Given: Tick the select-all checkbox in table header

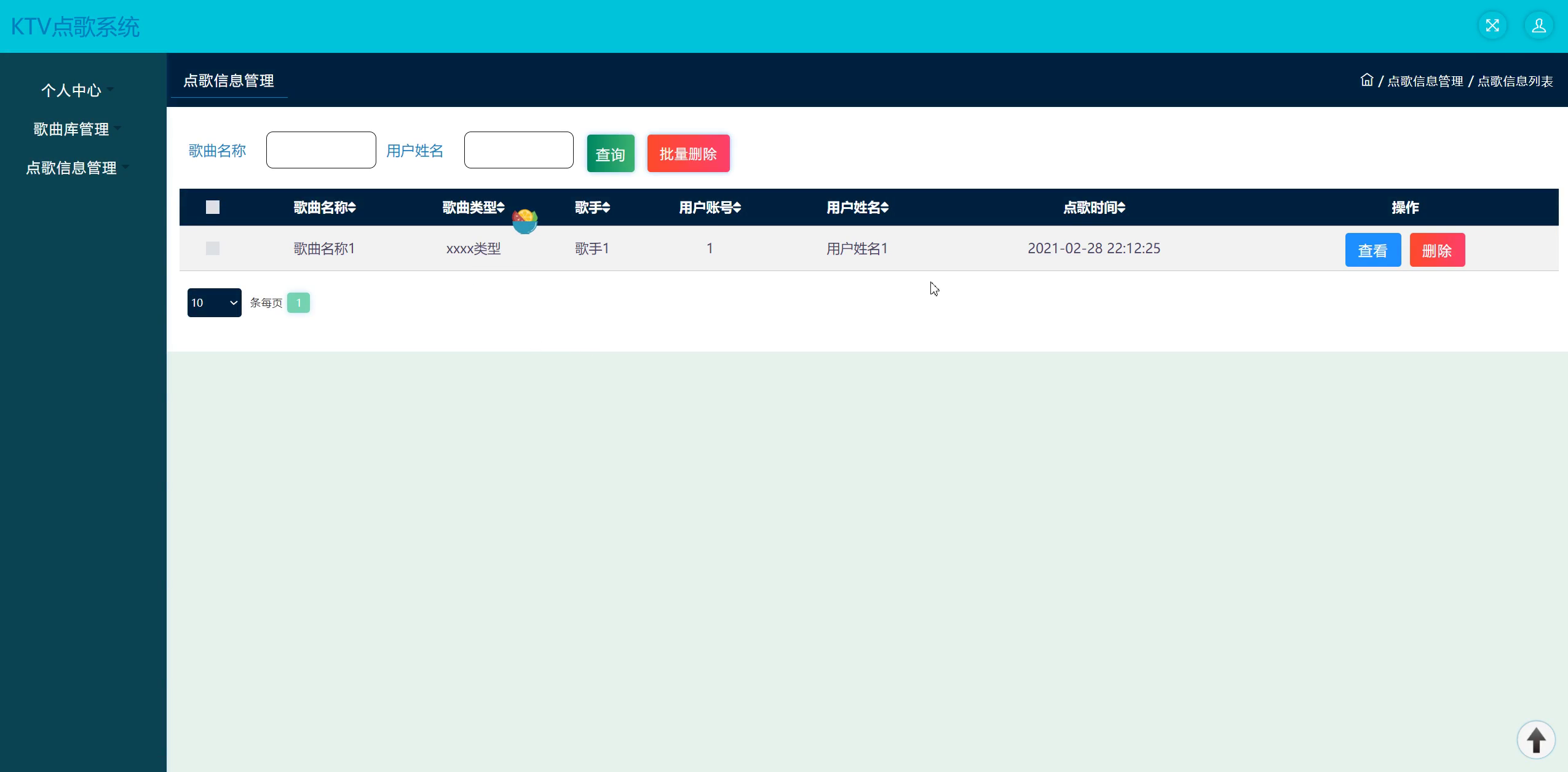Looking at the screenshot, I should (x=213, y=207).
